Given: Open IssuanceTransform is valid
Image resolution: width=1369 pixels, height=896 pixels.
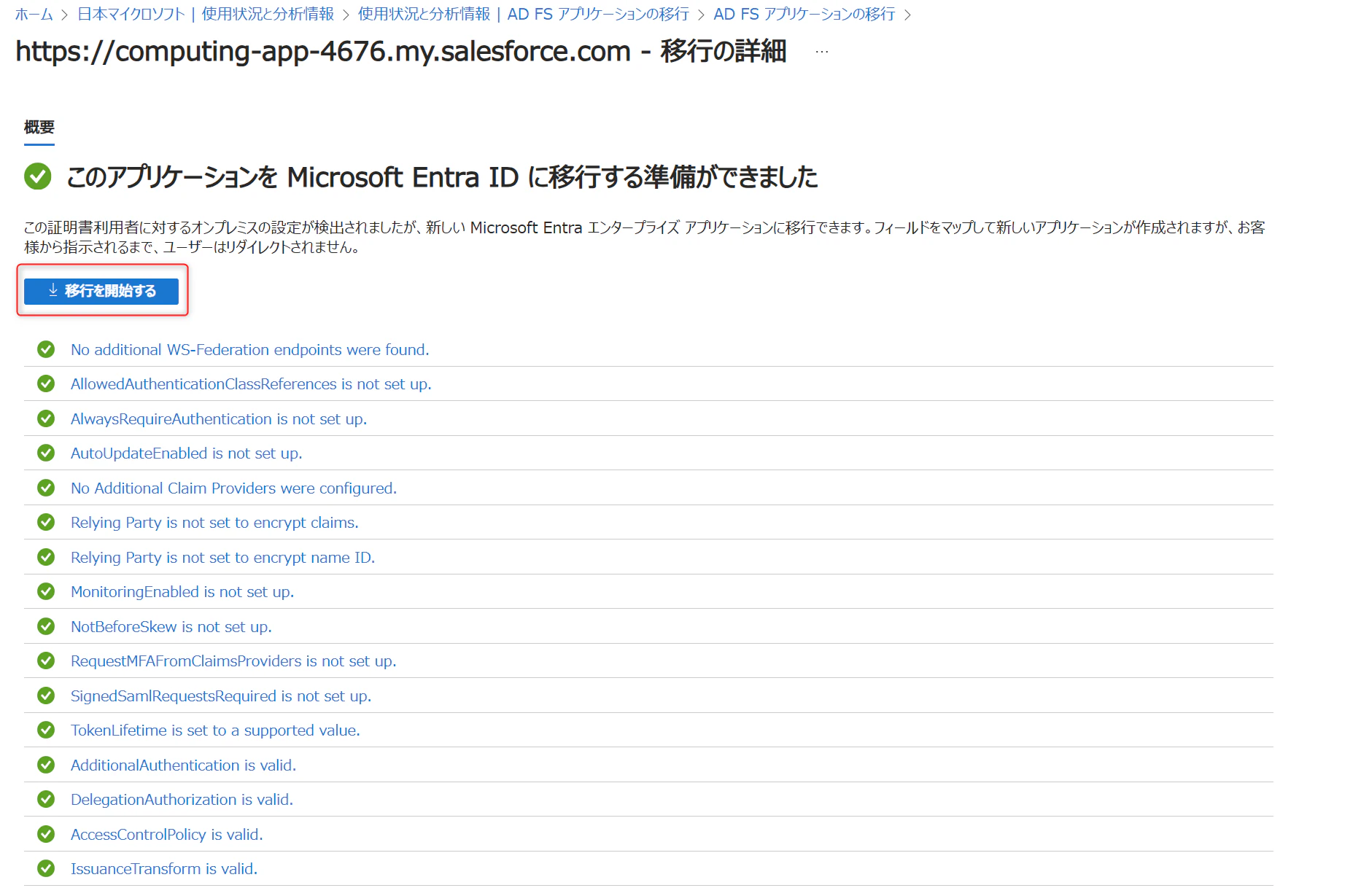Looking at the screenshot, I should [x=164, y=869].
